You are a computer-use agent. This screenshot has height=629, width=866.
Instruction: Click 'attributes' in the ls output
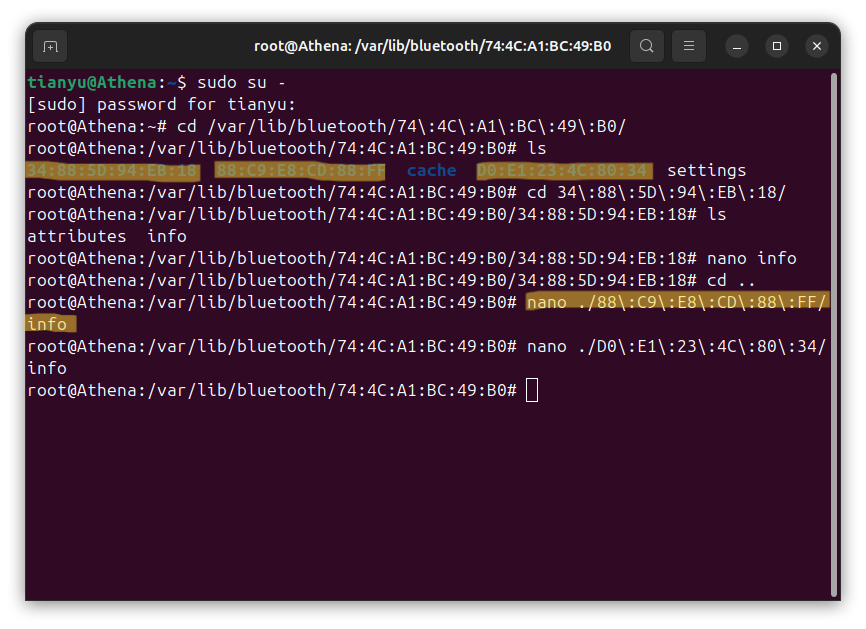[76, 236]
